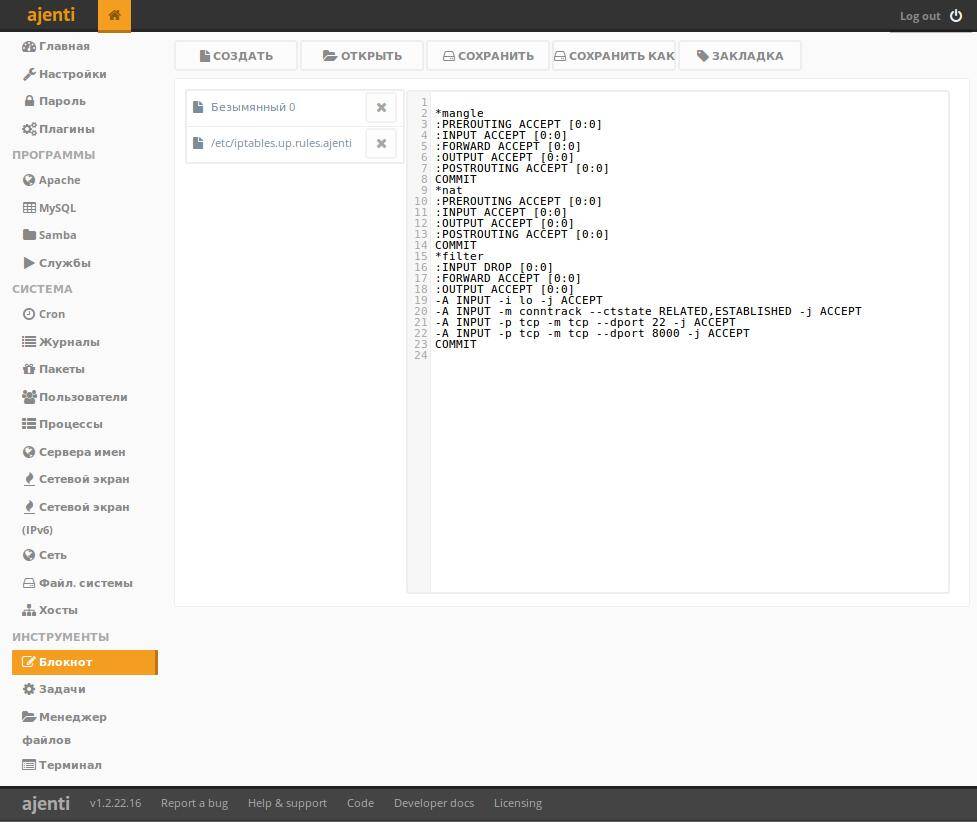Open the Терминал tool in sidebar
Screen dimensions: 977x822
[69, 765]
